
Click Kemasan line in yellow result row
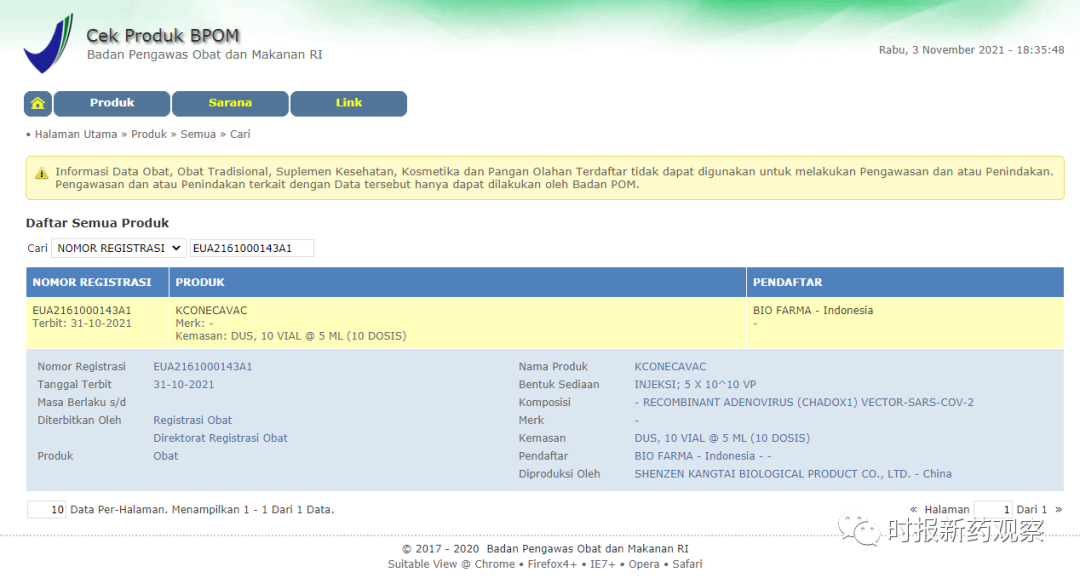pos(291,336)
